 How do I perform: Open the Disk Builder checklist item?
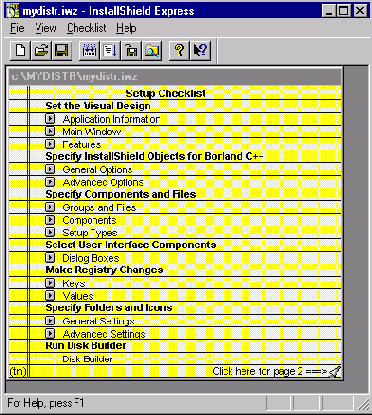(x=87, y=359)
